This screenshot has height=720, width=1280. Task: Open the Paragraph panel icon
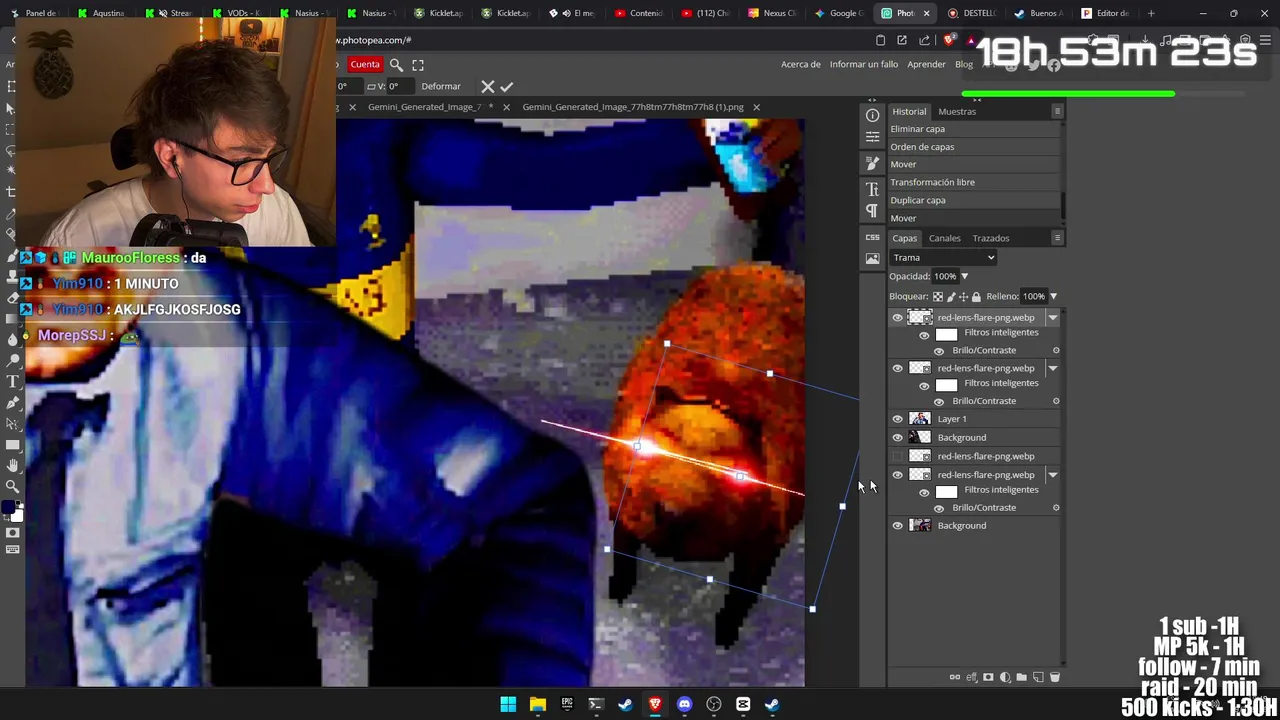click(872, 211)
